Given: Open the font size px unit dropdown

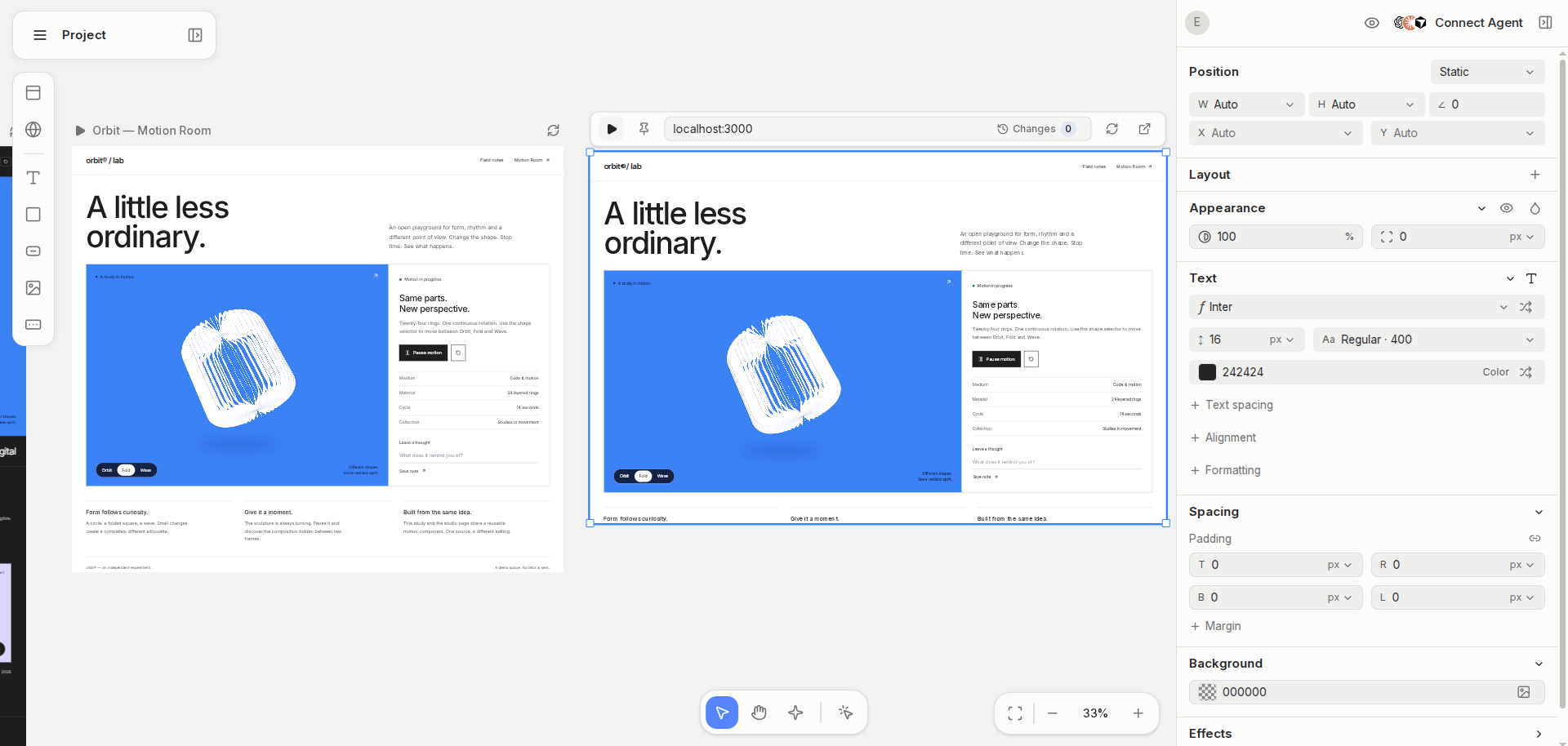Looking at the screenshot, I should click(x=1282, y=340).
